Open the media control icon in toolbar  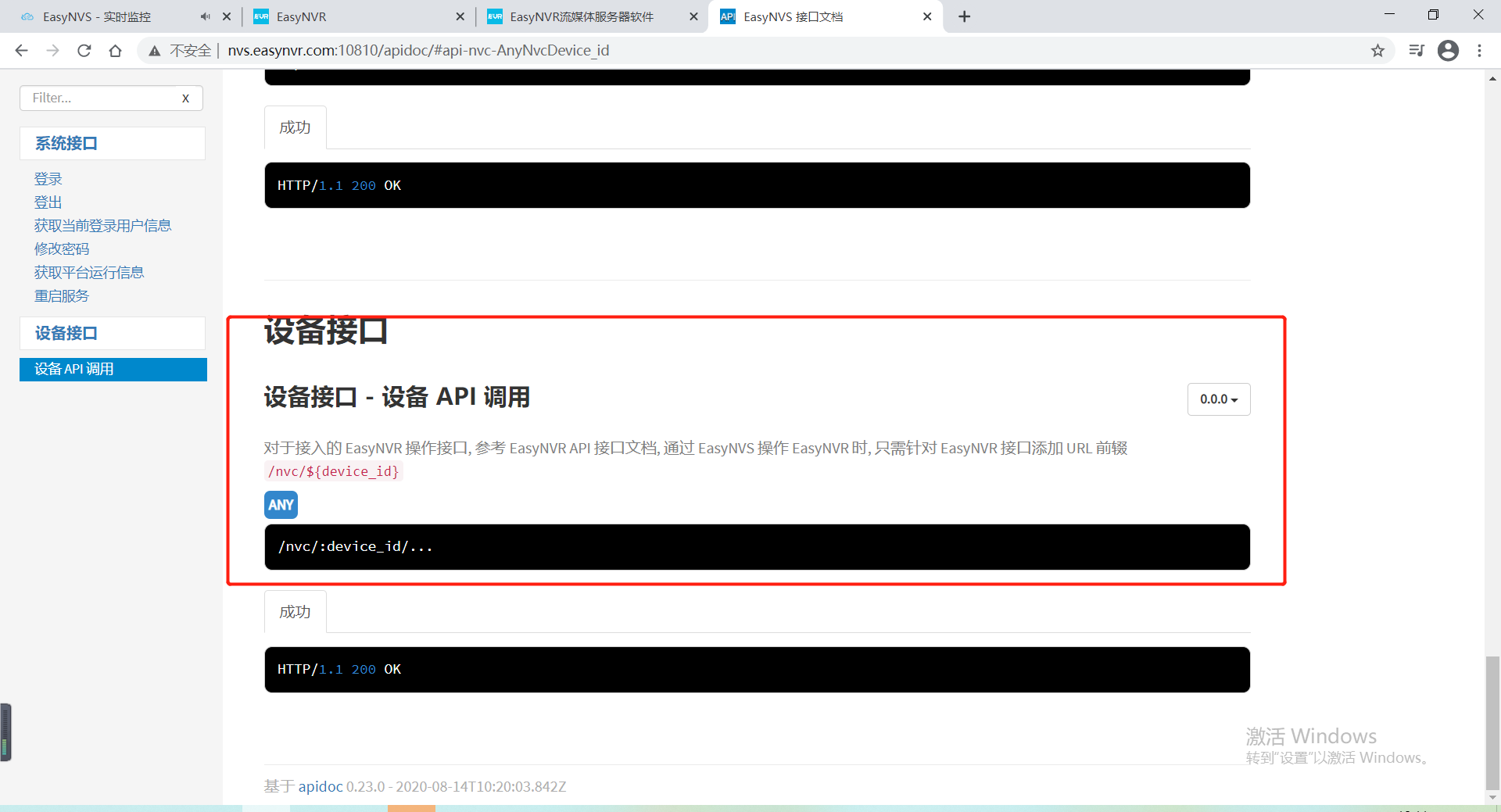[x=1417, y=51]
